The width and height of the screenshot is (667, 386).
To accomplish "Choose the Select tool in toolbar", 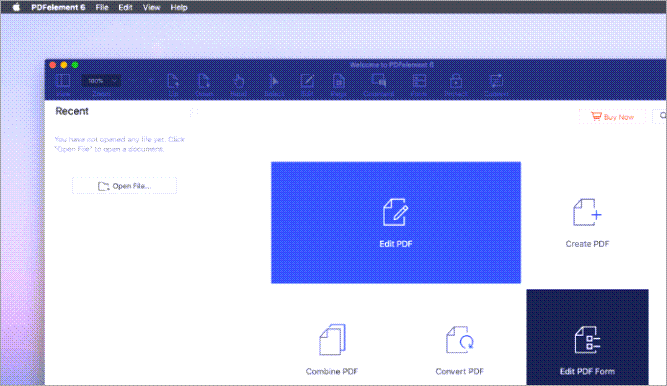I will pos(274,84).
